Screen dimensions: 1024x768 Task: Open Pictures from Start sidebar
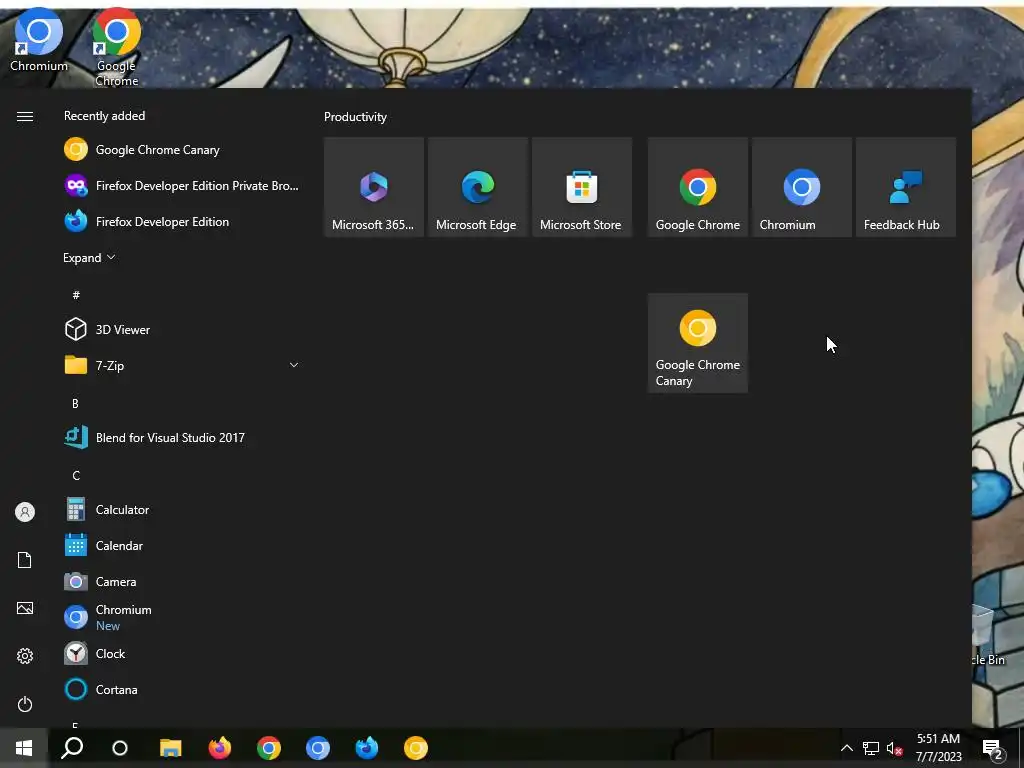tap(25, 608)
